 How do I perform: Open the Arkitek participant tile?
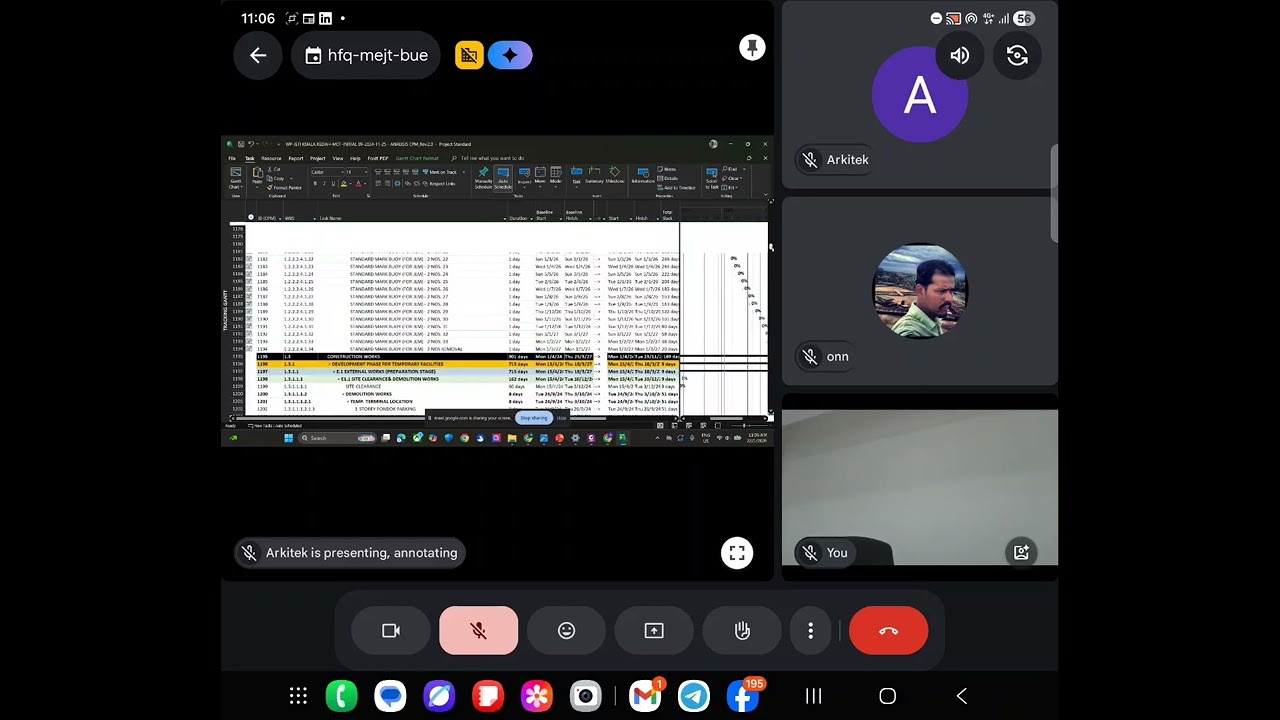point(920,95)
